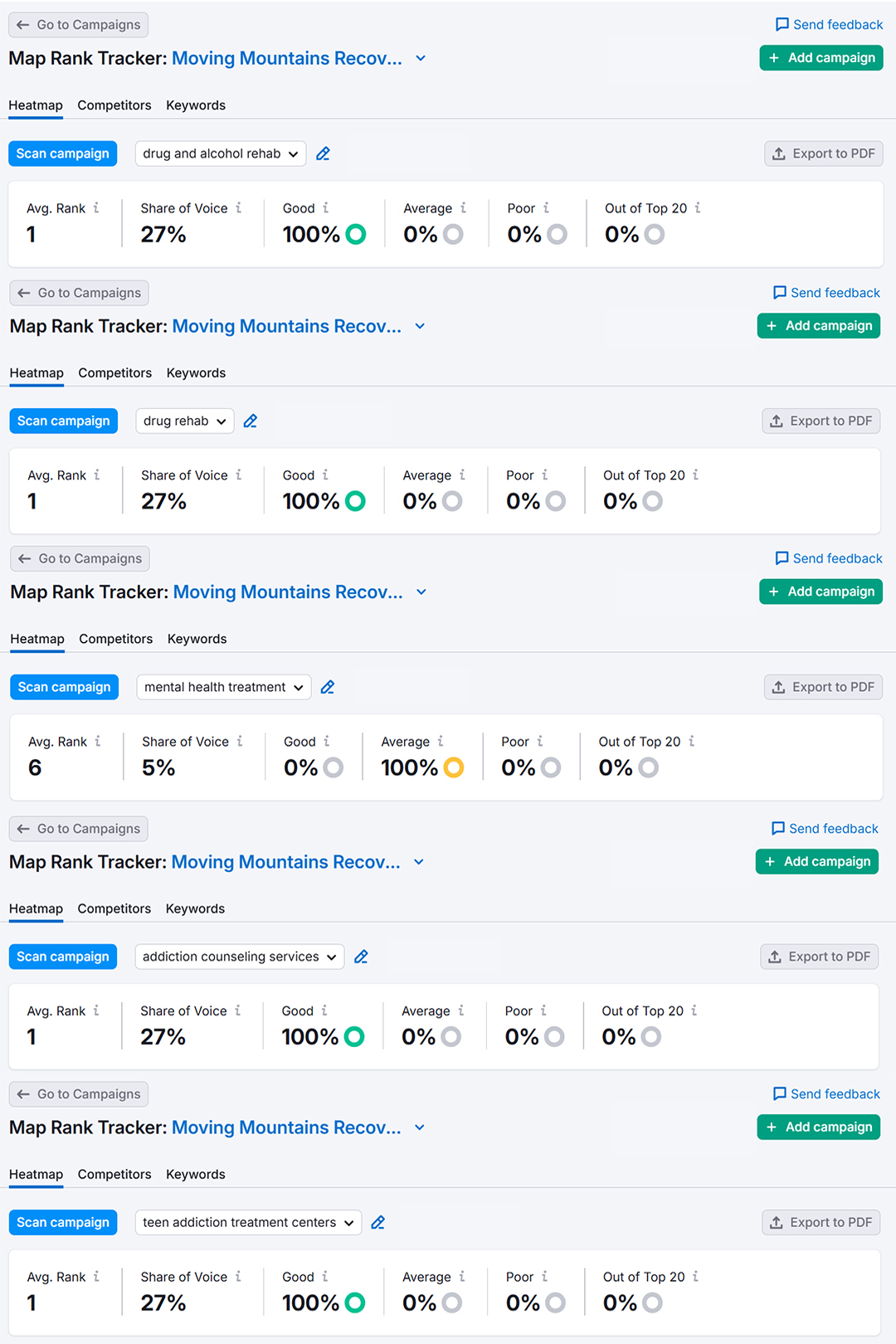Switch to Keywords tab above "teen addiction treatment centers"

195,1174
